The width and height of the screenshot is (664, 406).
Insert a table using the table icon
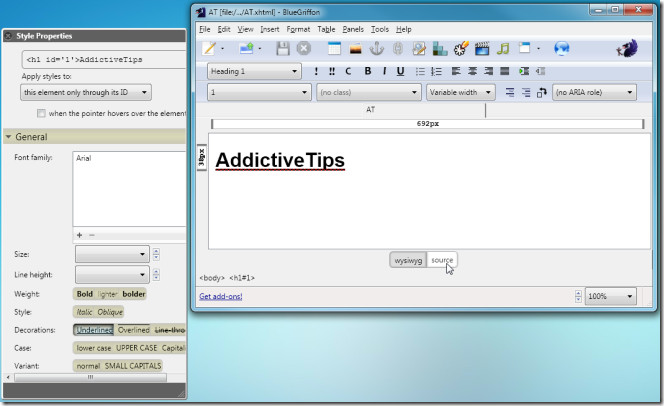[334, 49]
